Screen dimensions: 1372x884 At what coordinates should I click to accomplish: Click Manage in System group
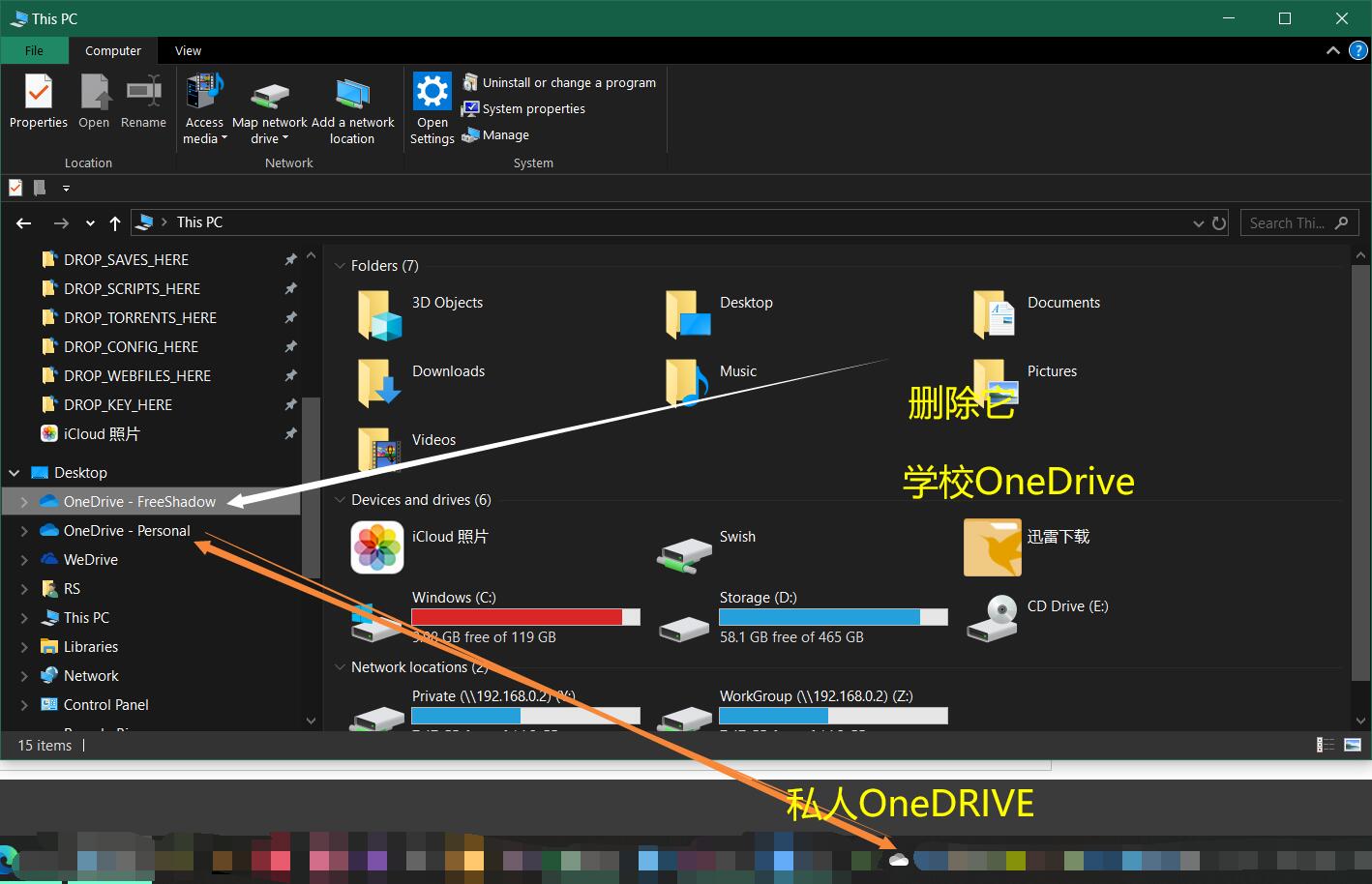[495, 134]
